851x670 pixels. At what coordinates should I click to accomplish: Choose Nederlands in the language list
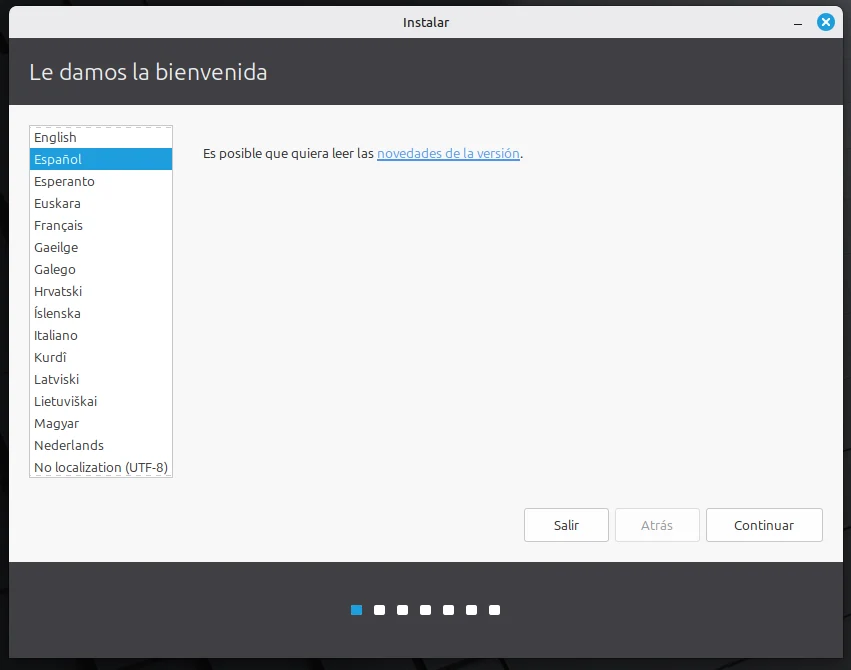[x=69, y=445]
